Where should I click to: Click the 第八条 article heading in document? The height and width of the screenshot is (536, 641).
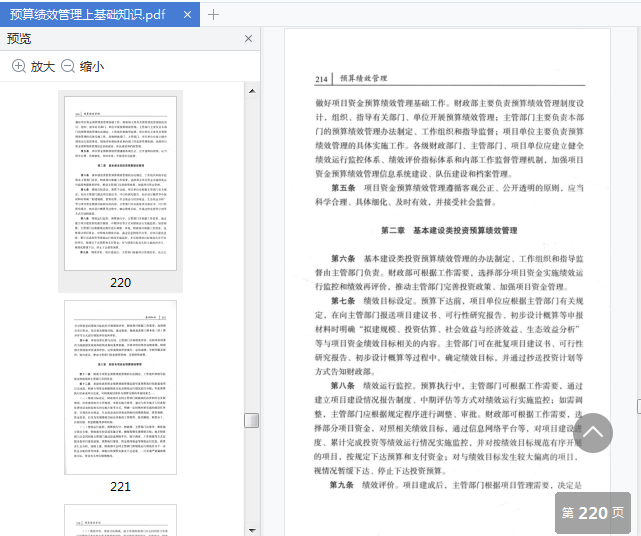[x=342, y=386]
